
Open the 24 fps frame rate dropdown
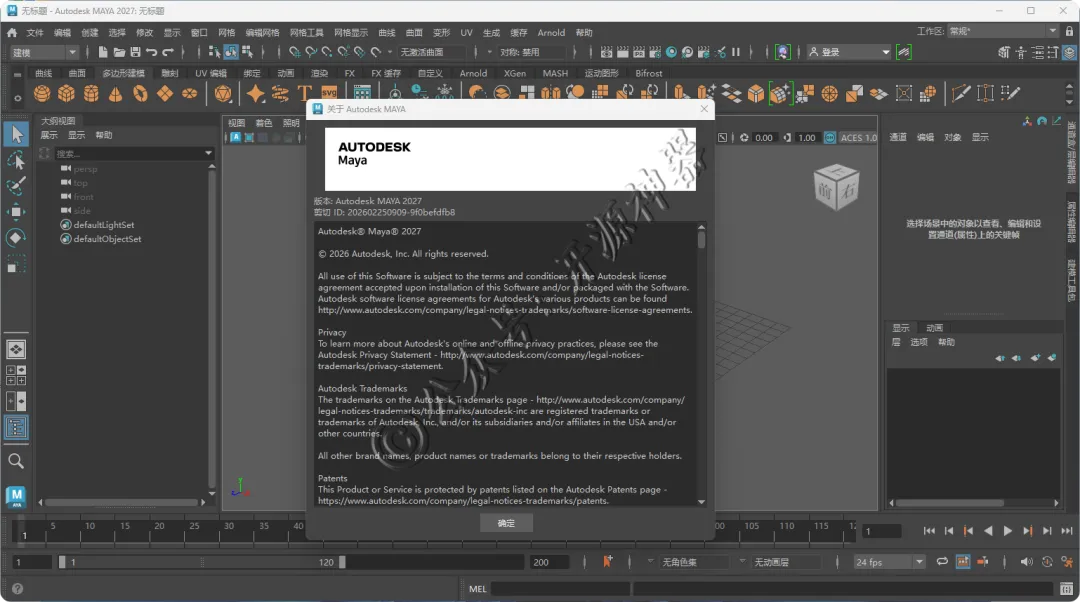point(889,562)
